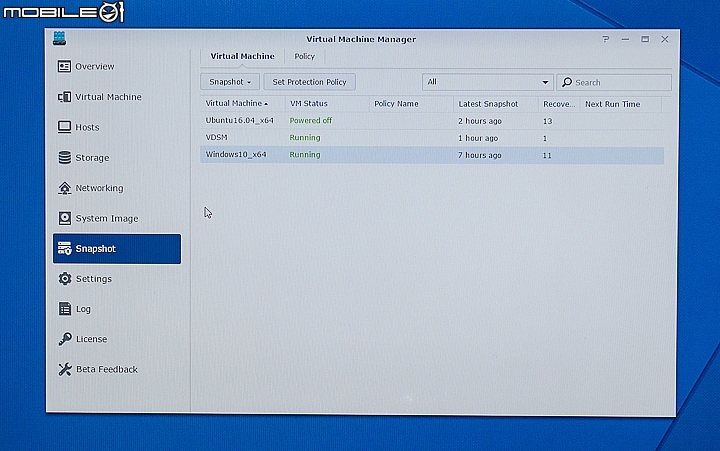Image resolution: width=720 pixels, height=451 pixels.
Task: Switch to the Virtual Machine tab
Action: 242,56
